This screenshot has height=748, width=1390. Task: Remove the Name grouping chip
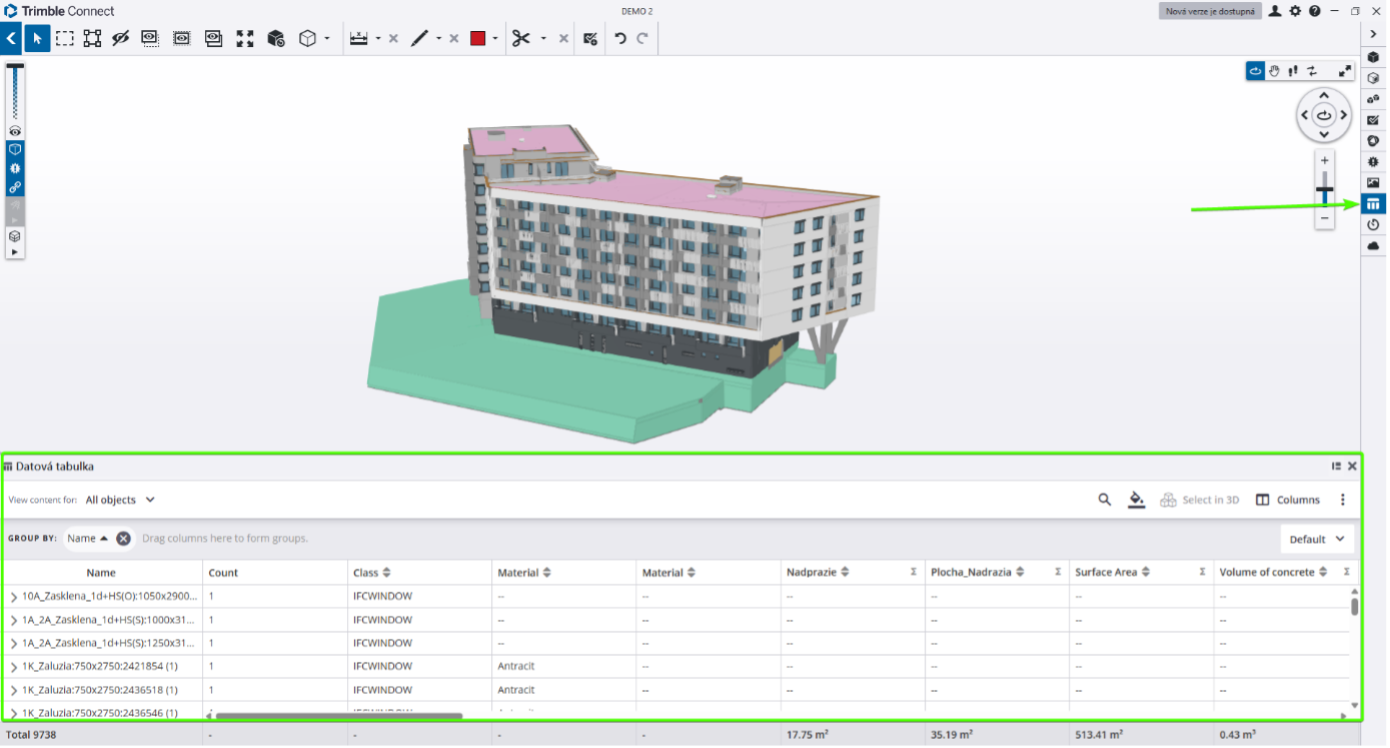coord(123,538)
